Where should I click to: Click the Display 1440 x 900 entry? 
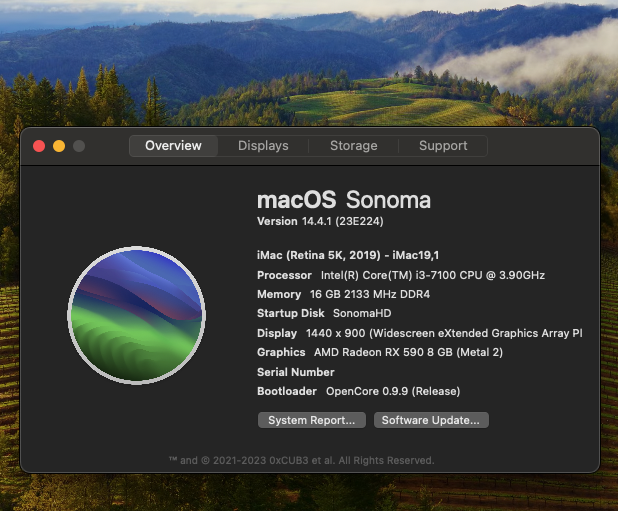[419, 333]
